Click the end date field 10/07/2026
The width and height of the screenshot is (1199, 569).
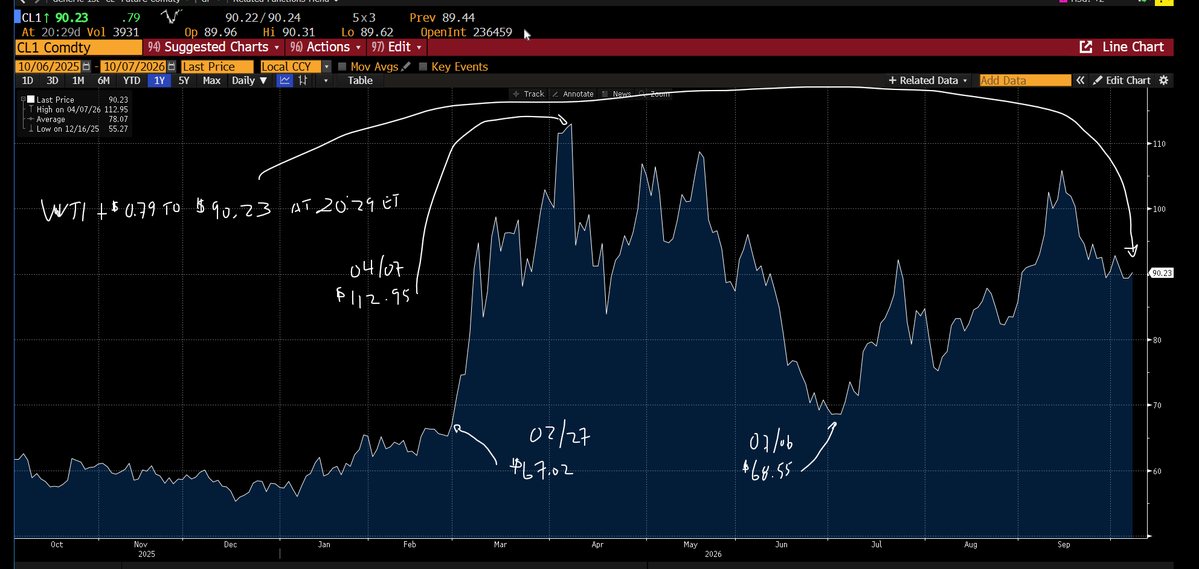coord(135,67)
